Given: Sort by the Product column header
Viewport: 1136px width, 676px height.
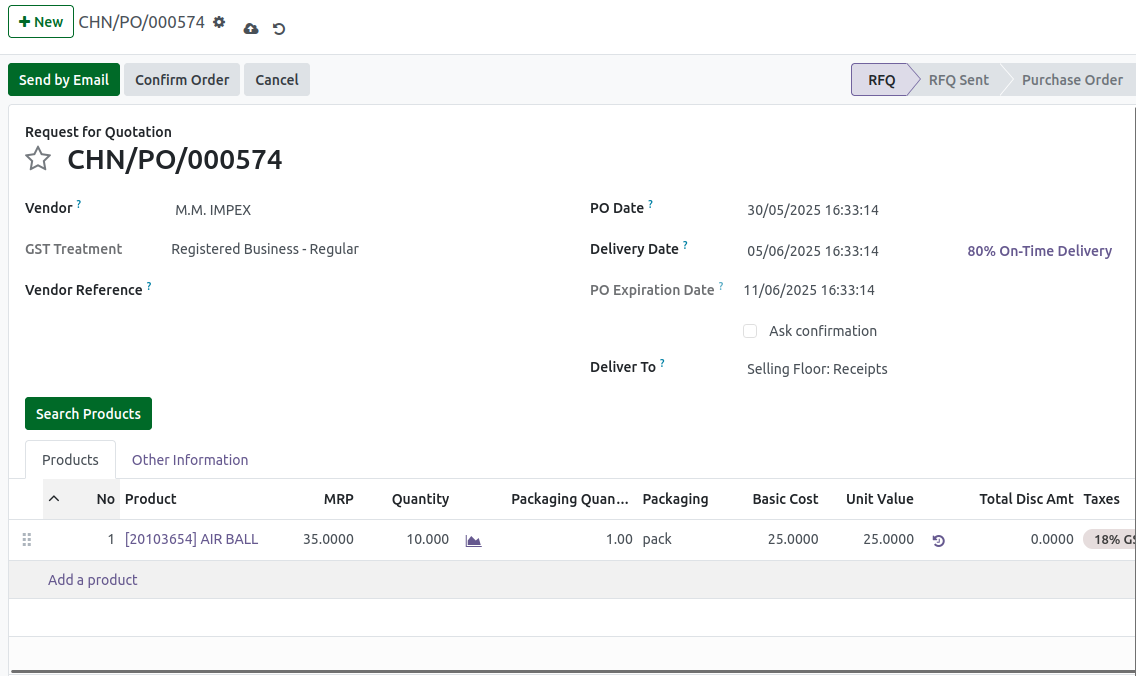Looking at the screenshot, I should (151, 498).
